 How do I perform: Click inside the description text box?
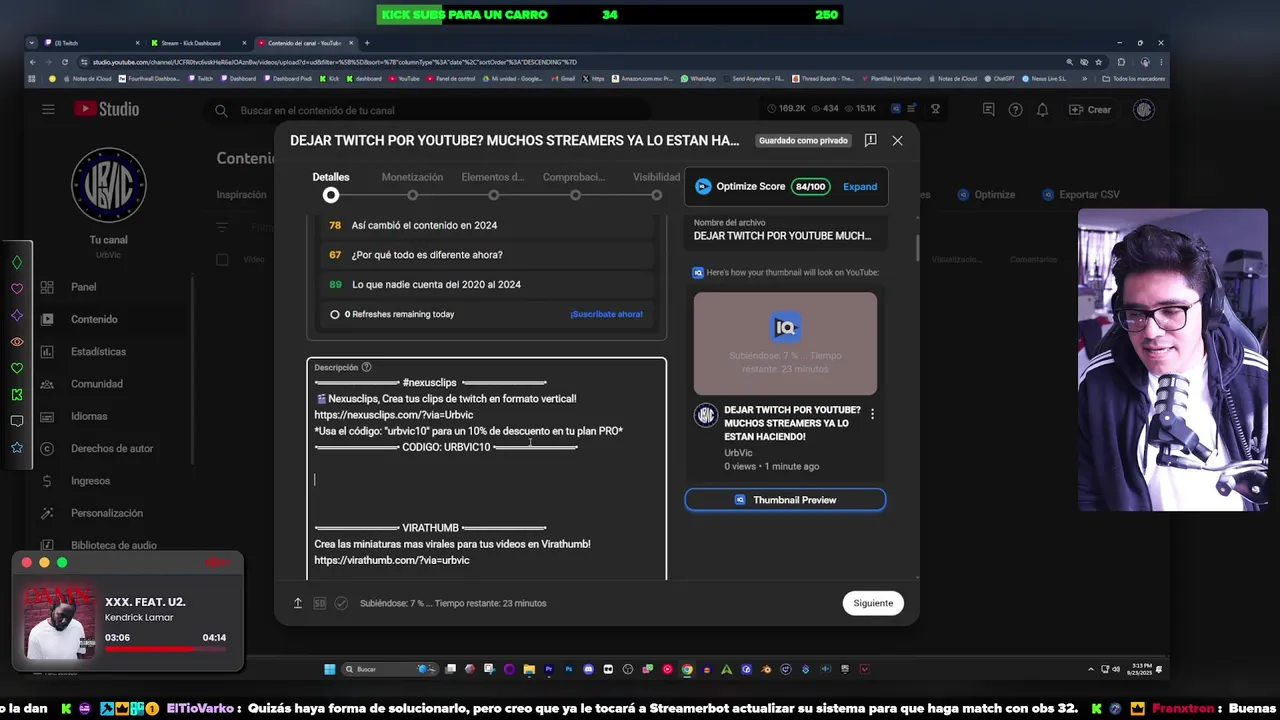[x=486, y=468]
